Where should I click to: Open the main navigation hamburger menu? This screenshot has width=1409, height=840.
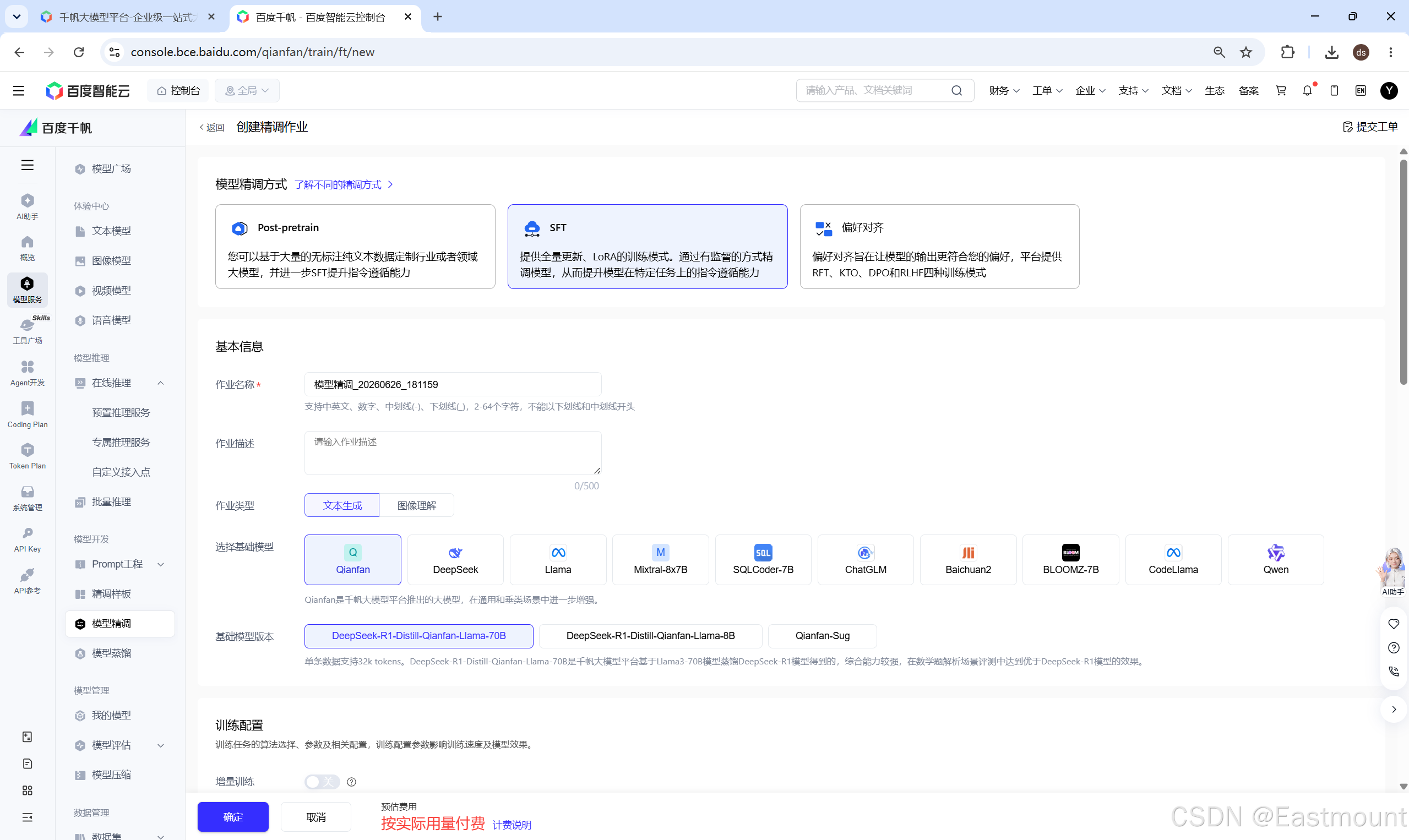(19, 91)
